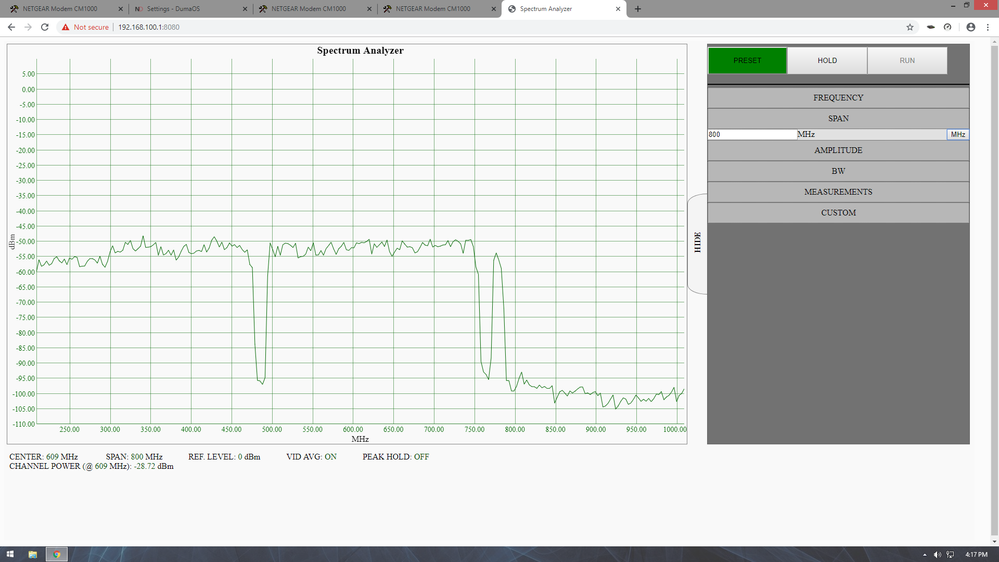
Task: Click the CHANNEL POWER -28.72 dBm readout
Action: click(x=91, y=466)
